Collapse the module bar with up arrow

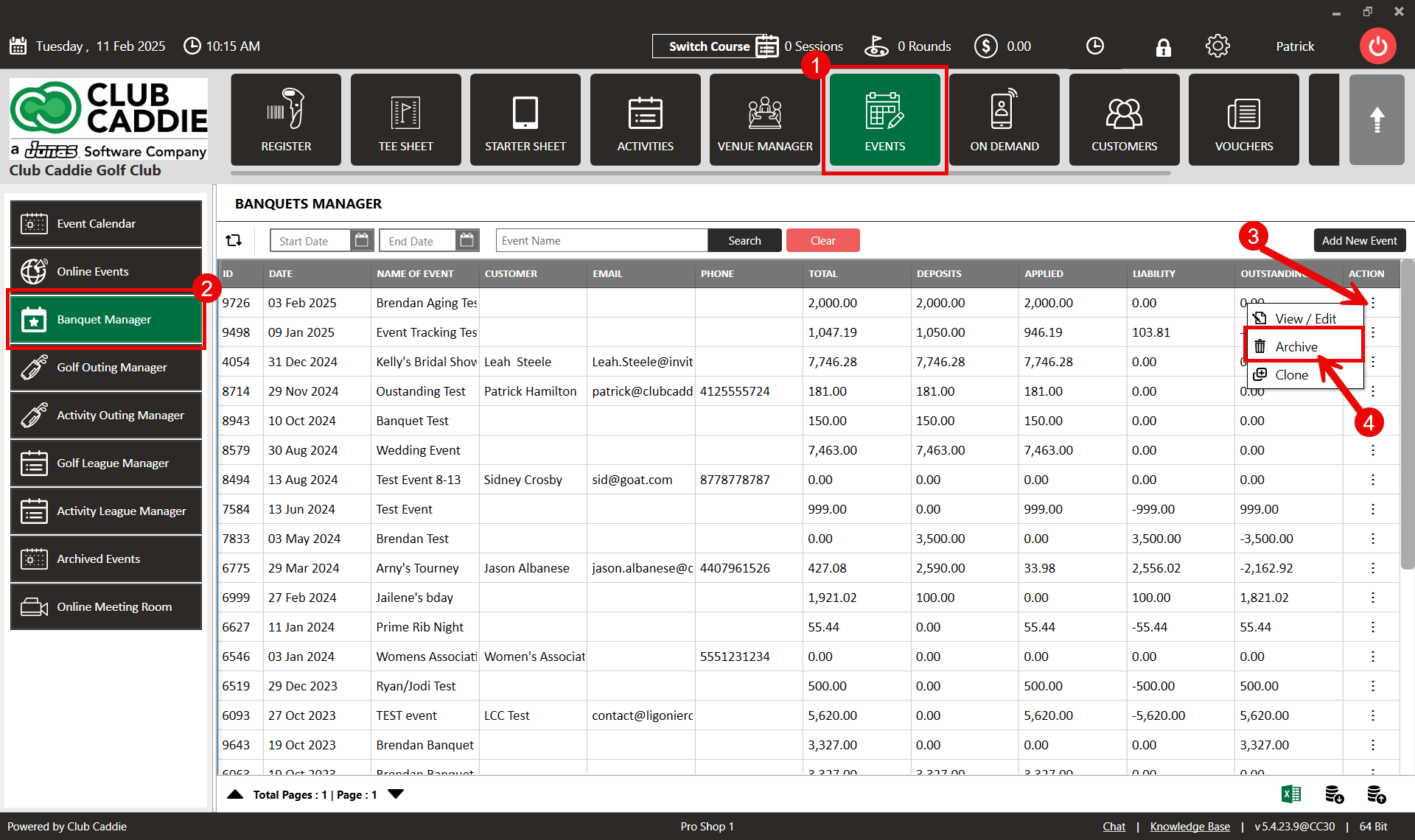pos(1376,119)
